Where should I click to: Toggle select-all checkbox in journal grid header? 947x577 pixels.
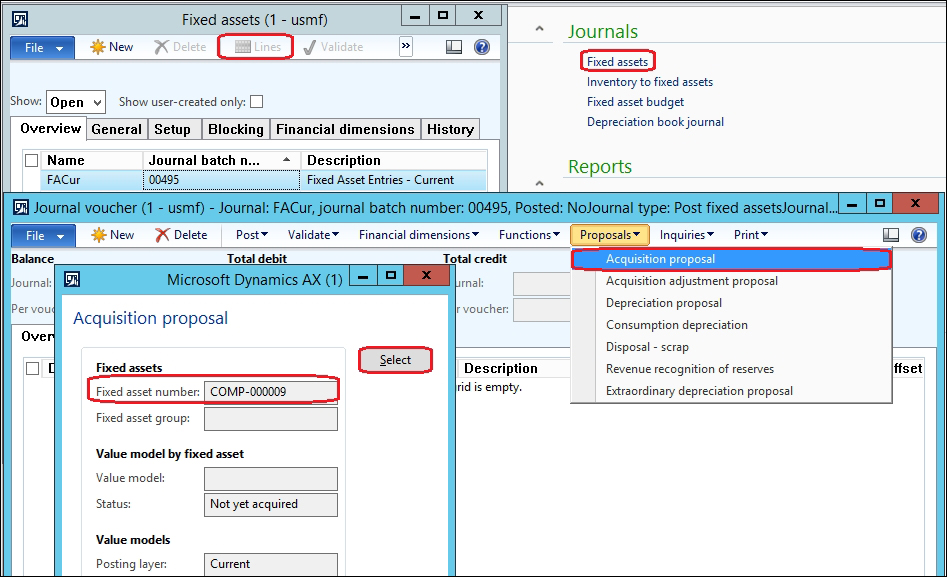tap(31, 161)
